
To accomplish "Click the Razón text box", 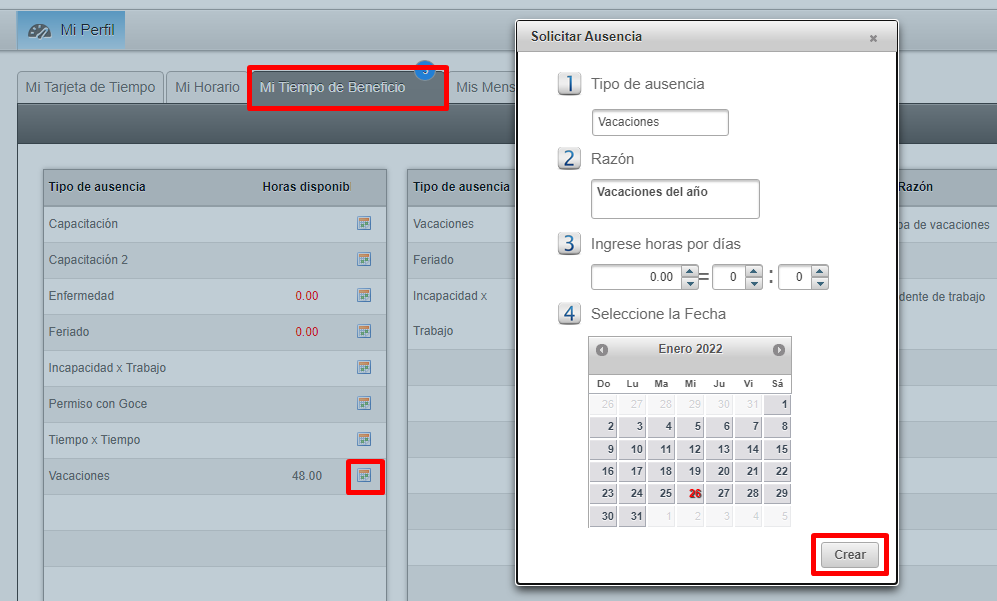I will point(675,198).
